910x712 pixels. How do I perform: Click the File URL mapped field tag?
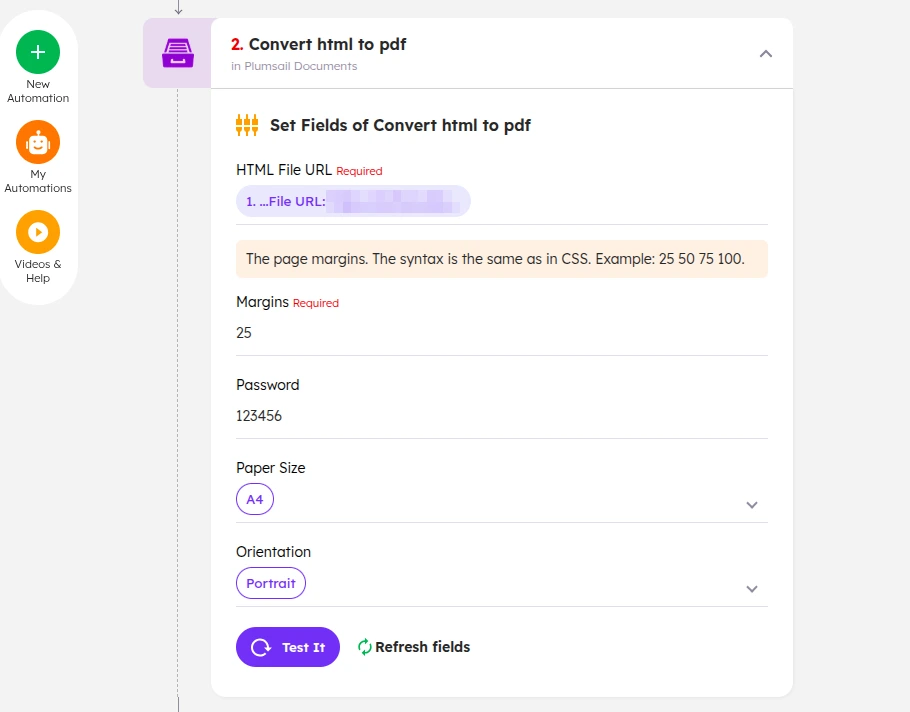point(353,201)
